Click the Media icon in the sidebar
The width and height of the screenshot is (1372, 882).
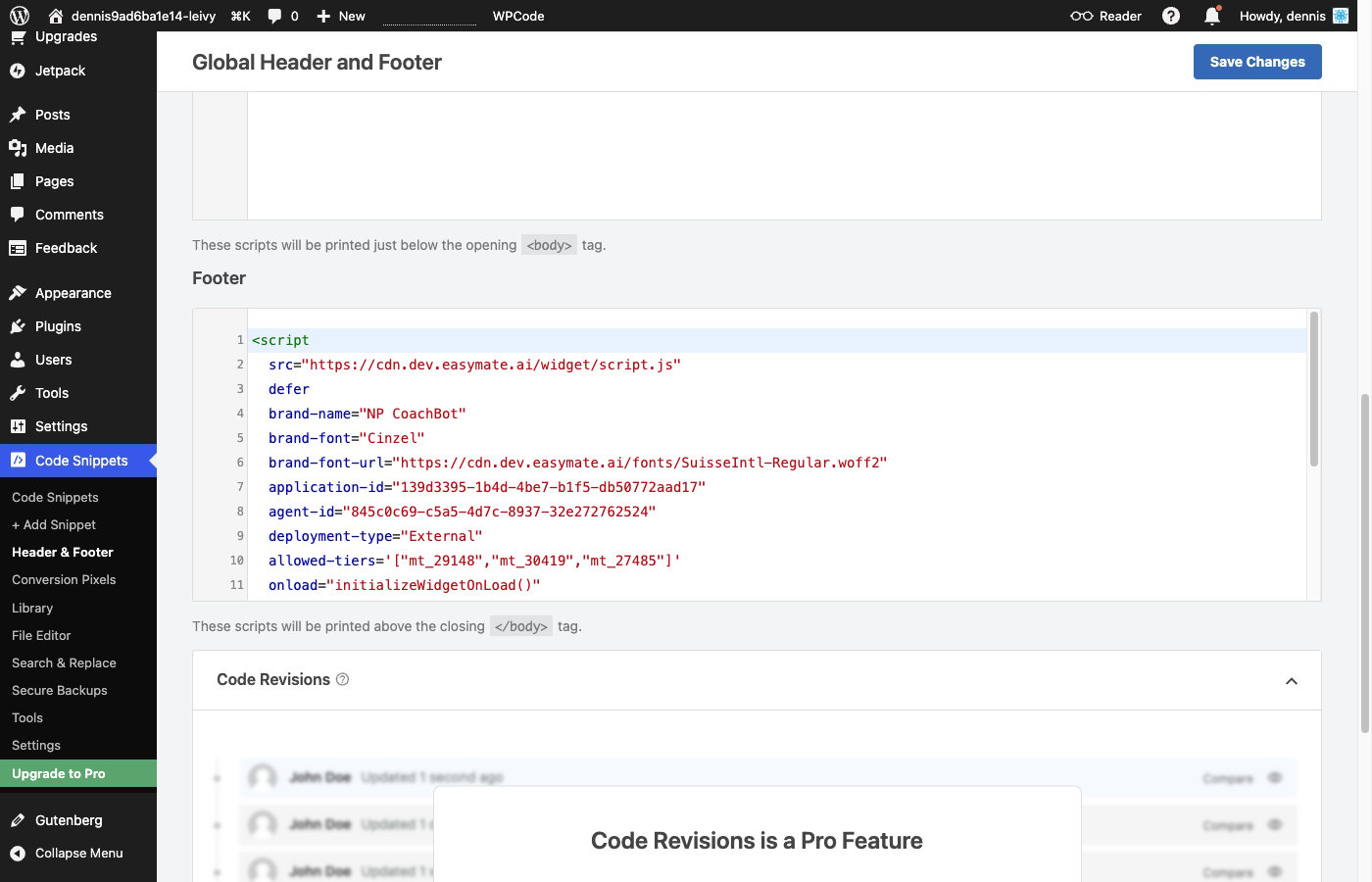click(18, 148)
